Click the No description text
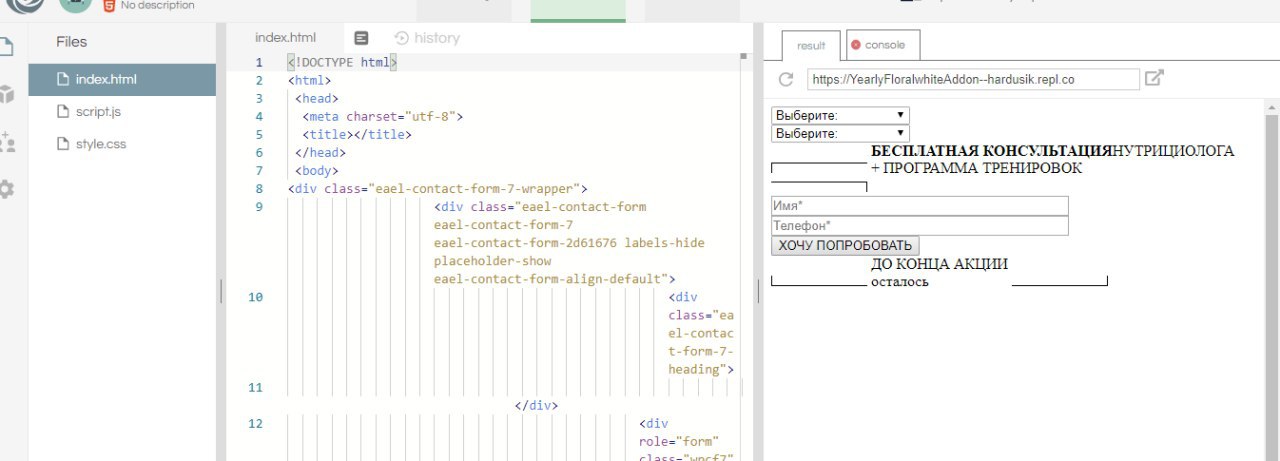The height and width of the screenshot is (461, 1280). point(158,6)
